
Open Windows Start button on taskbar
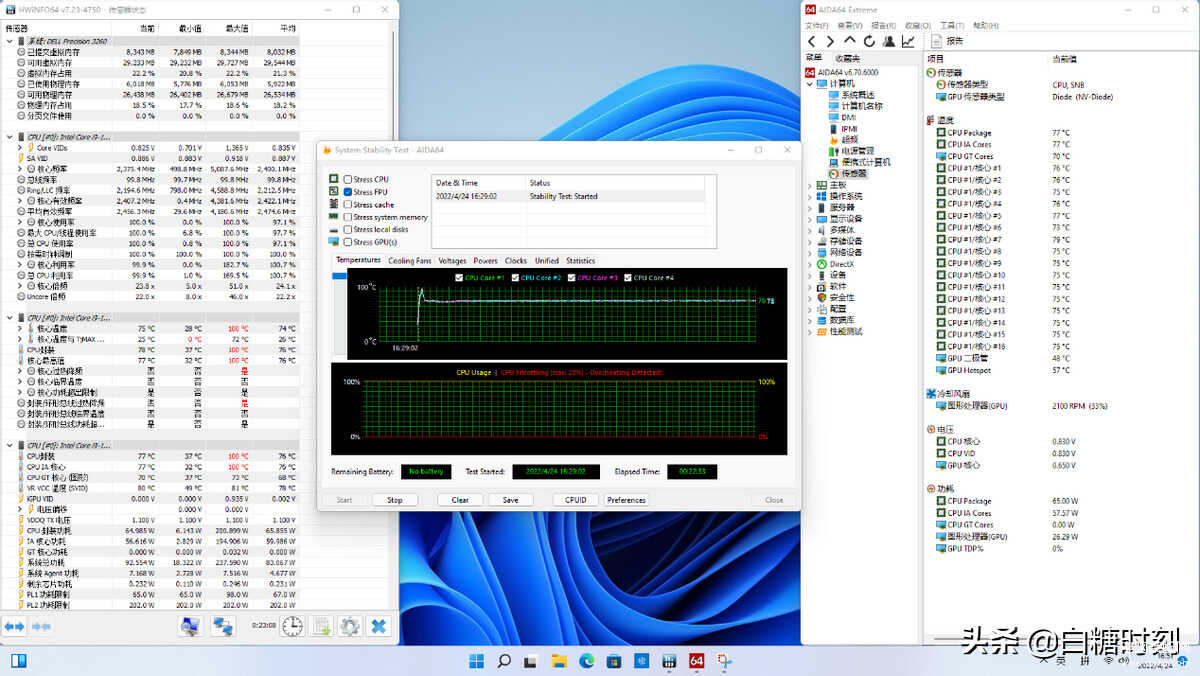click(x=477, y=661)
